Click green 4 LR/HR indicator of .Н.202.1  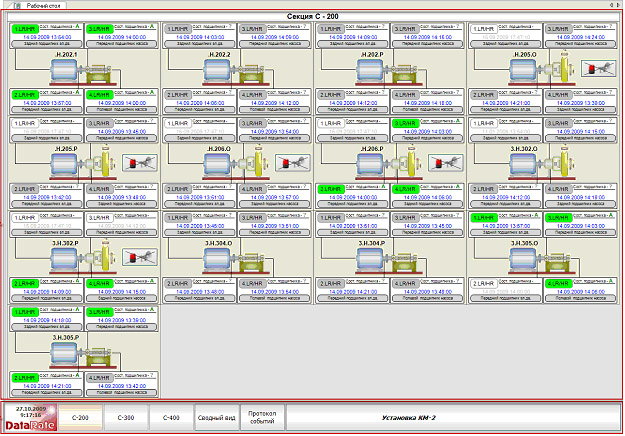click(x=100, y=95)
